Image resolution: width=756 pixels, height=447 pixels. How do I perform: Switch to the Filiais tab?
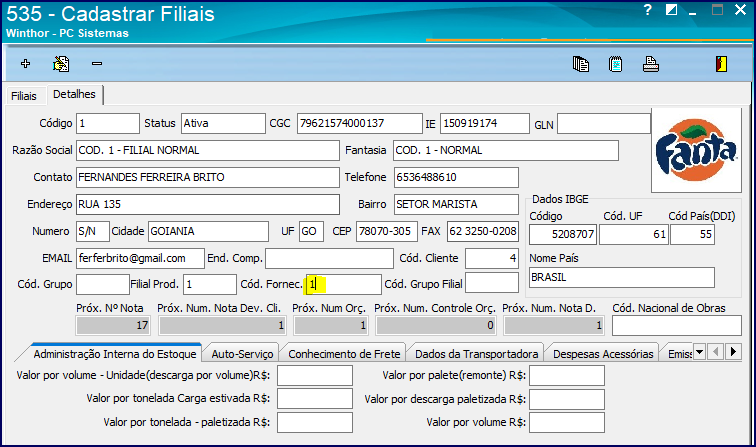tap(24, 96)
